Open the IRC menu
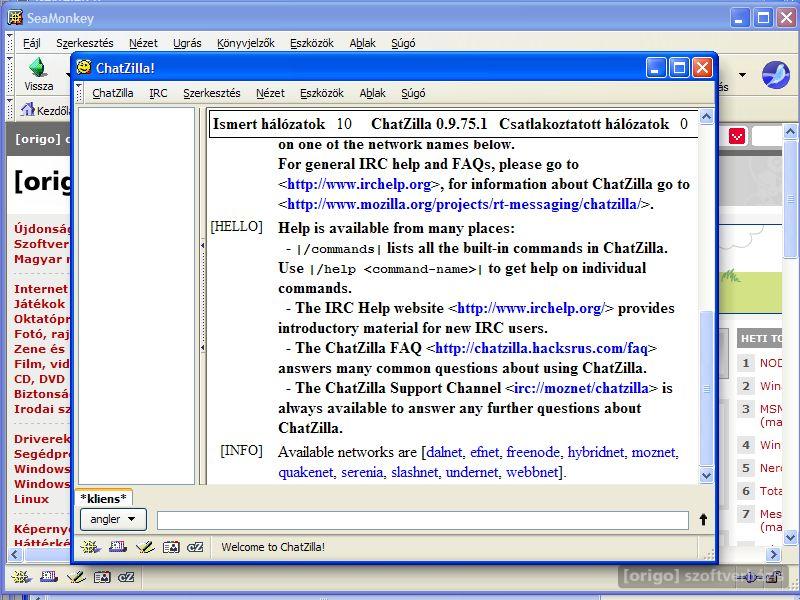 coord(158,93)
